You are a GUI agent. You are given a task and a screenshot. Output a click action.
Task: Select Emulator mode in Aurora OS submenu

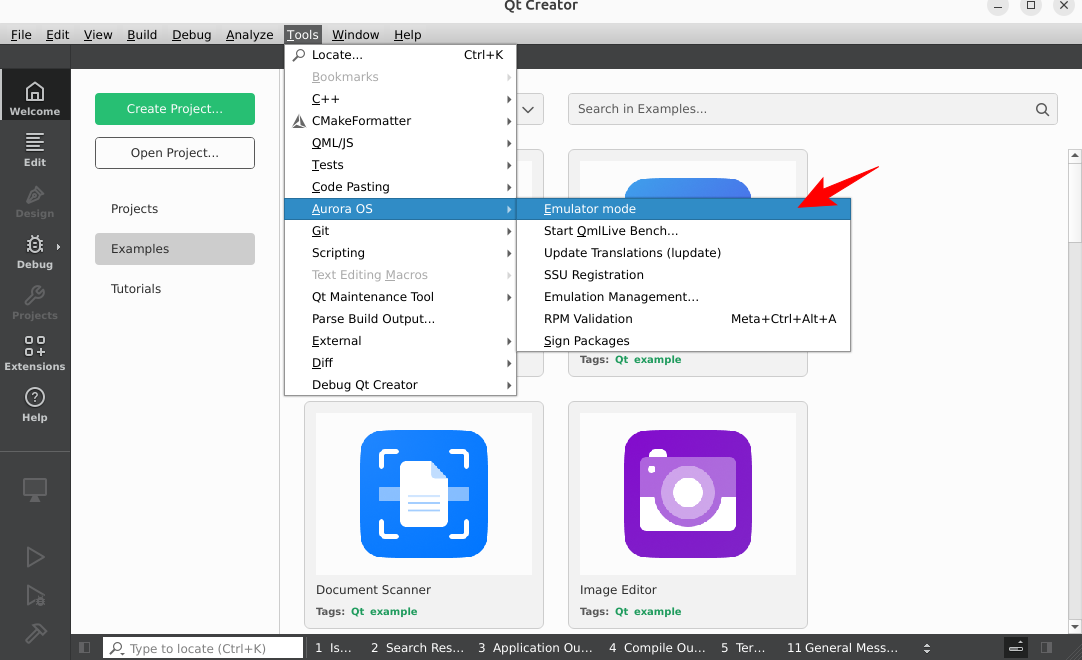tap(683, 208)
